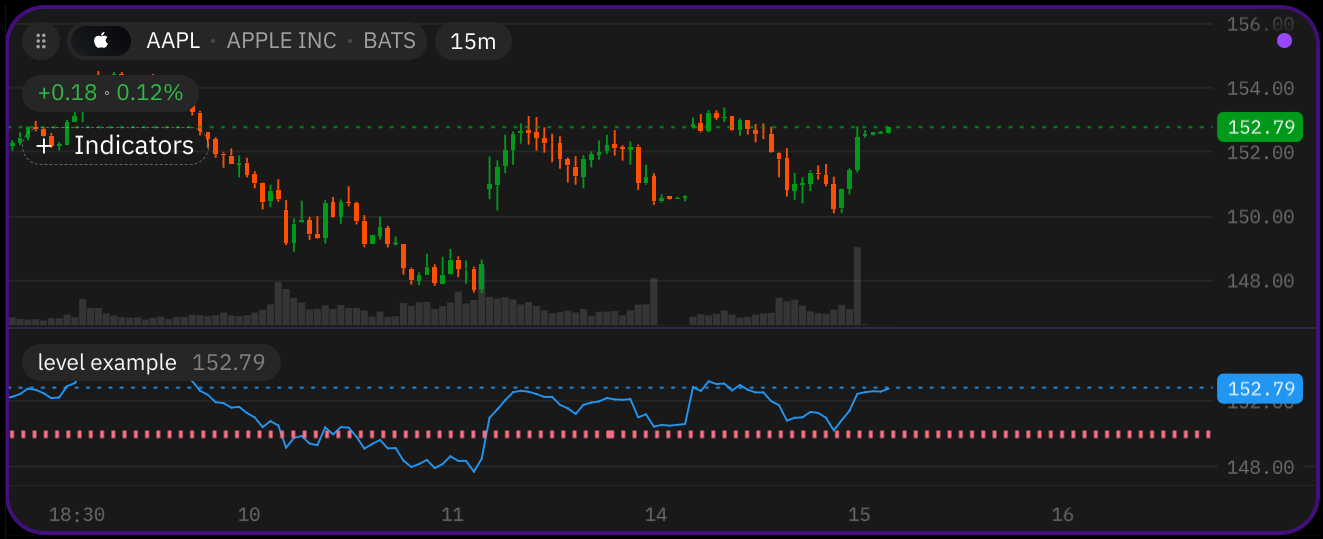Screen dimensions: 1323x539
Task: Click the gray 152.79 indicator legend value
Action: [228, 362]
